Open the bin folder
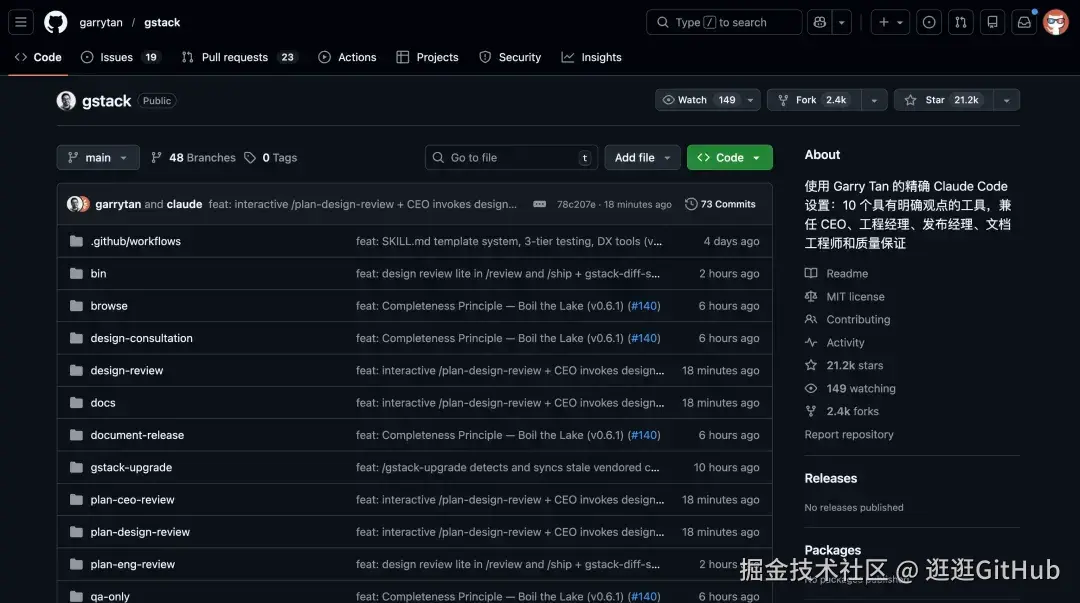Image resolution: width=1080 pixels, height=603 pixels. [x=98, y=274]
